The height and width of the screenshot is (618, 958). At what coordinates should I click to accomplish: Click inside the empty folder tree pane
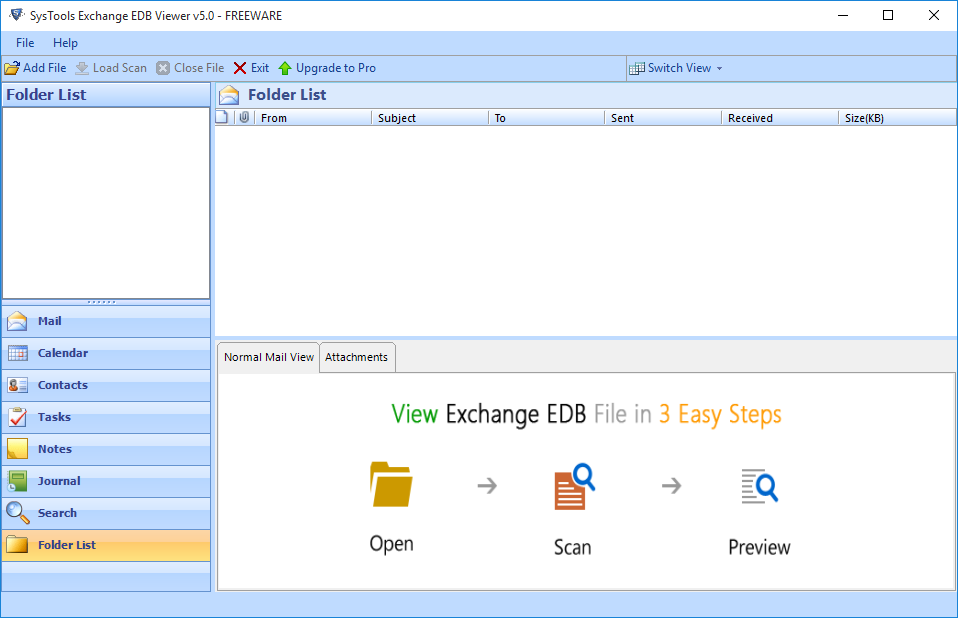point(106,203)
